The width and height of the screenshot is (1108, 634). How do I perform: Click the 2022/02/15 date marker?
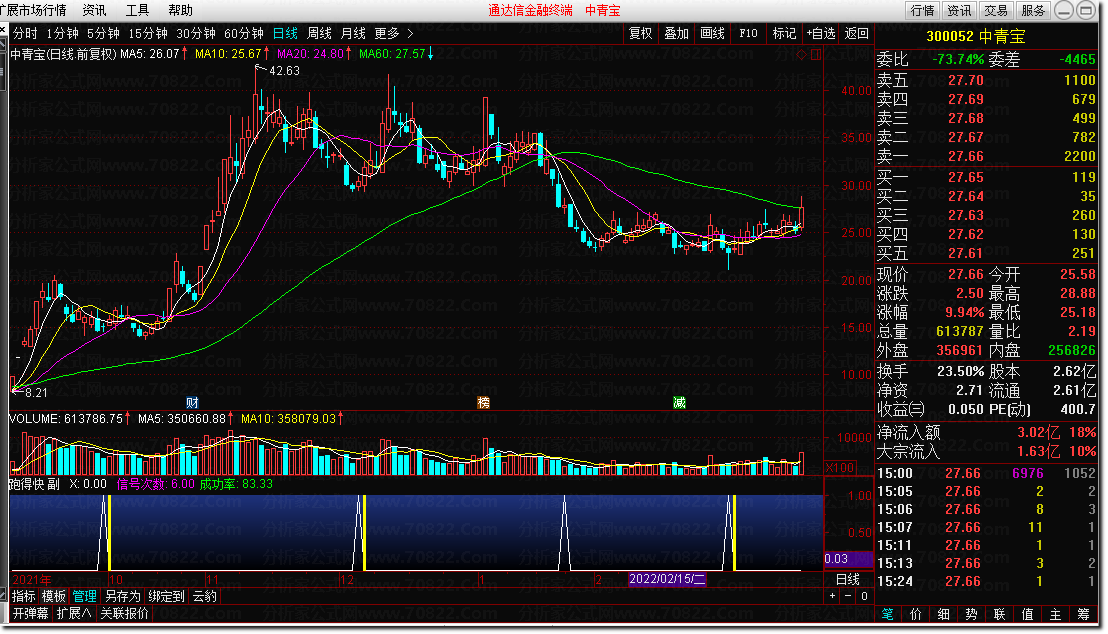pos(667,579)
